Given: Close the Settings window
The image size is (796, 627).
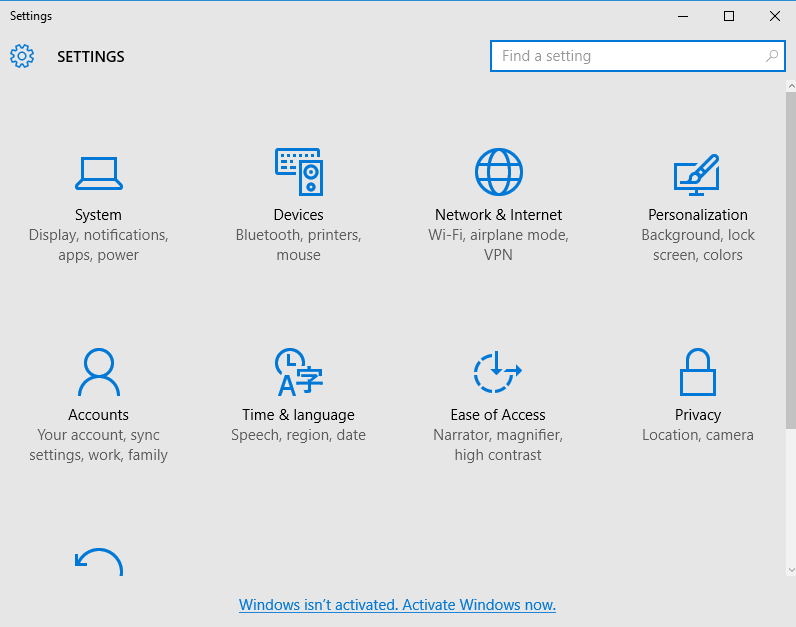Looking at the screenshot, I should (x=775, y=16).
